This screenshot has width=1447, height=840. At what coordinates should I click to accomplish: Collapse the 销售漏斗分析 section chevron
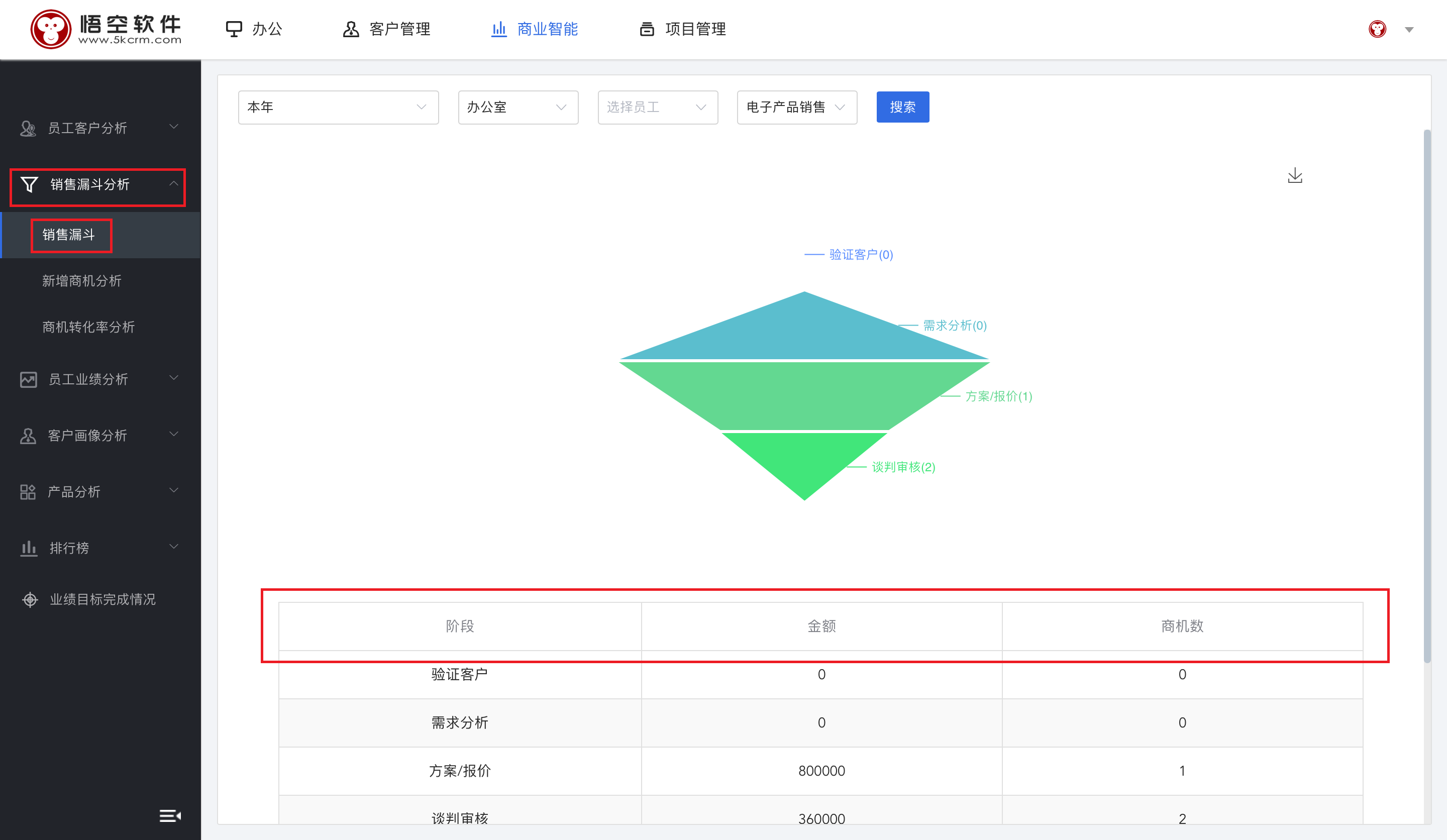point(173,183)
